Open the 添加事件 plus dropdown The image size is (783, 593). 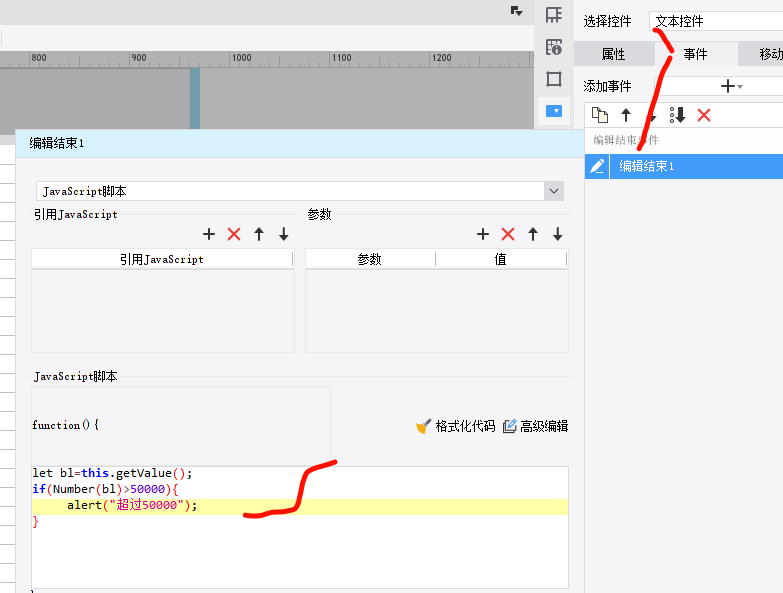(731, 87)
